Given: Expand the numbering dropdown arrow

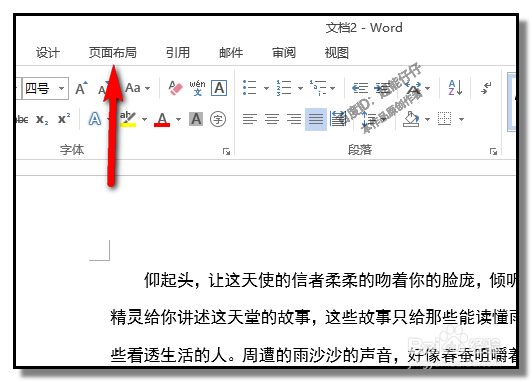Looking at the screenshot, I should [x=300, y=89].
